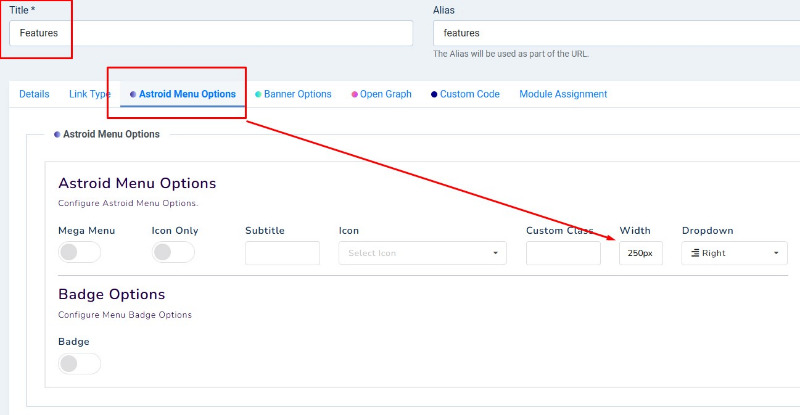
Task: Click the caret arrow in the Select Icon box
Action: pyautogui.click(x=495, y=253)
